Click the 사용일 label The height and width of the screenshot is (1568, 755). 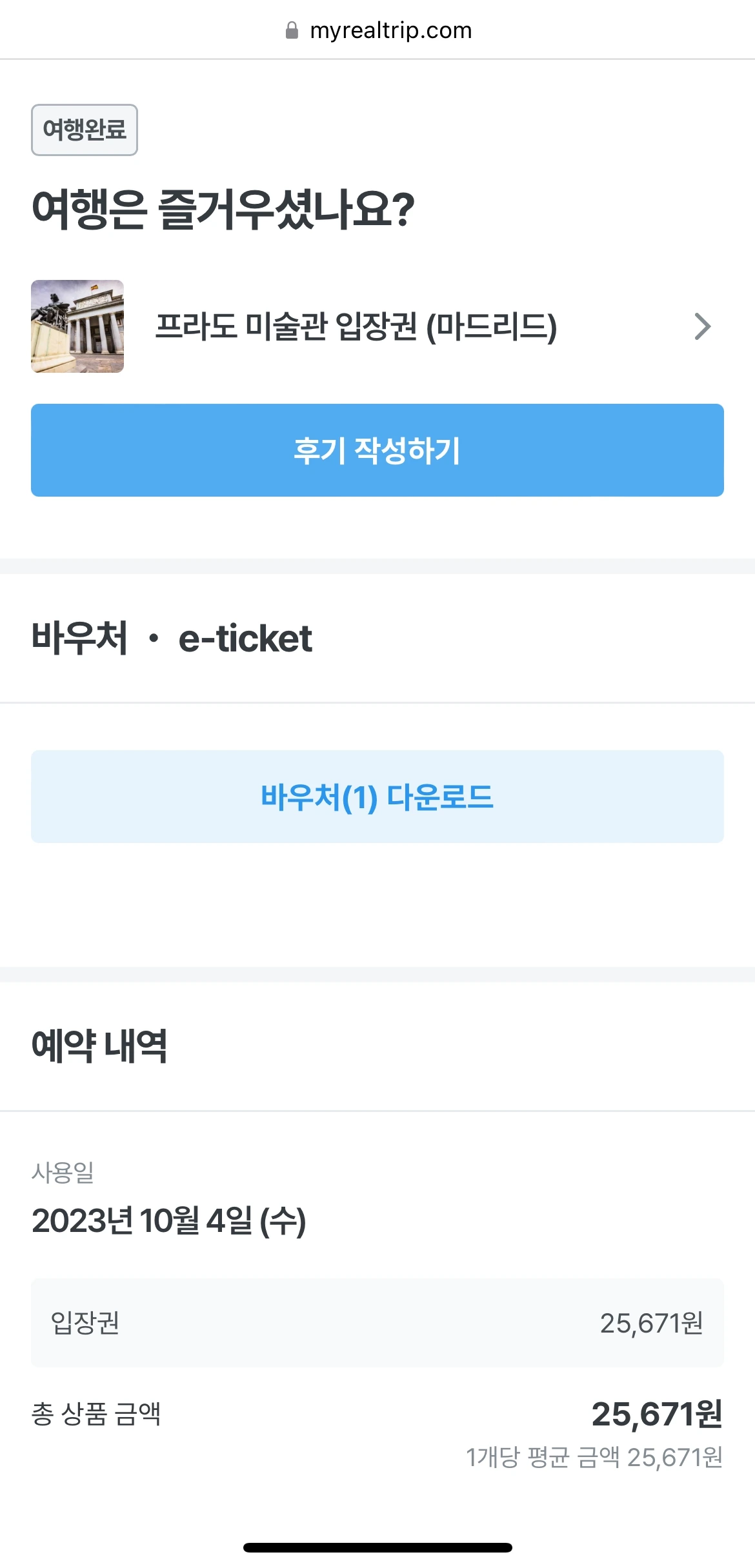tap(63, 1172)
